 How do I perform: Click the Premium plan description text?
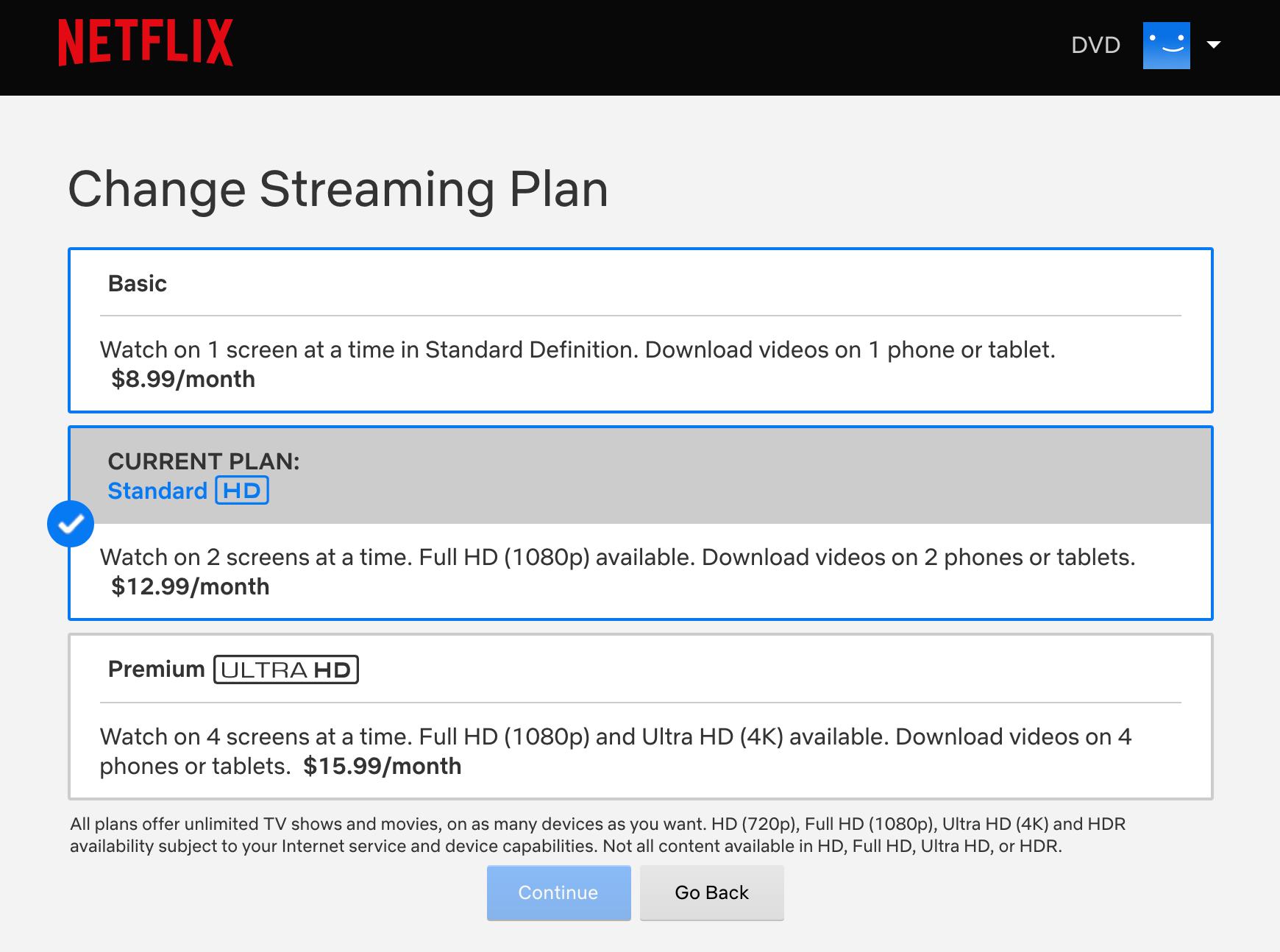(x=615, y=736)
